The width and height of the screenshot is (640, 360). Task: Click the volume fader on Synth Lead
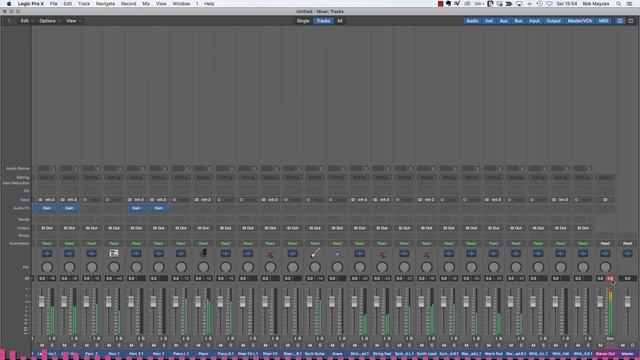click(421, 302)
